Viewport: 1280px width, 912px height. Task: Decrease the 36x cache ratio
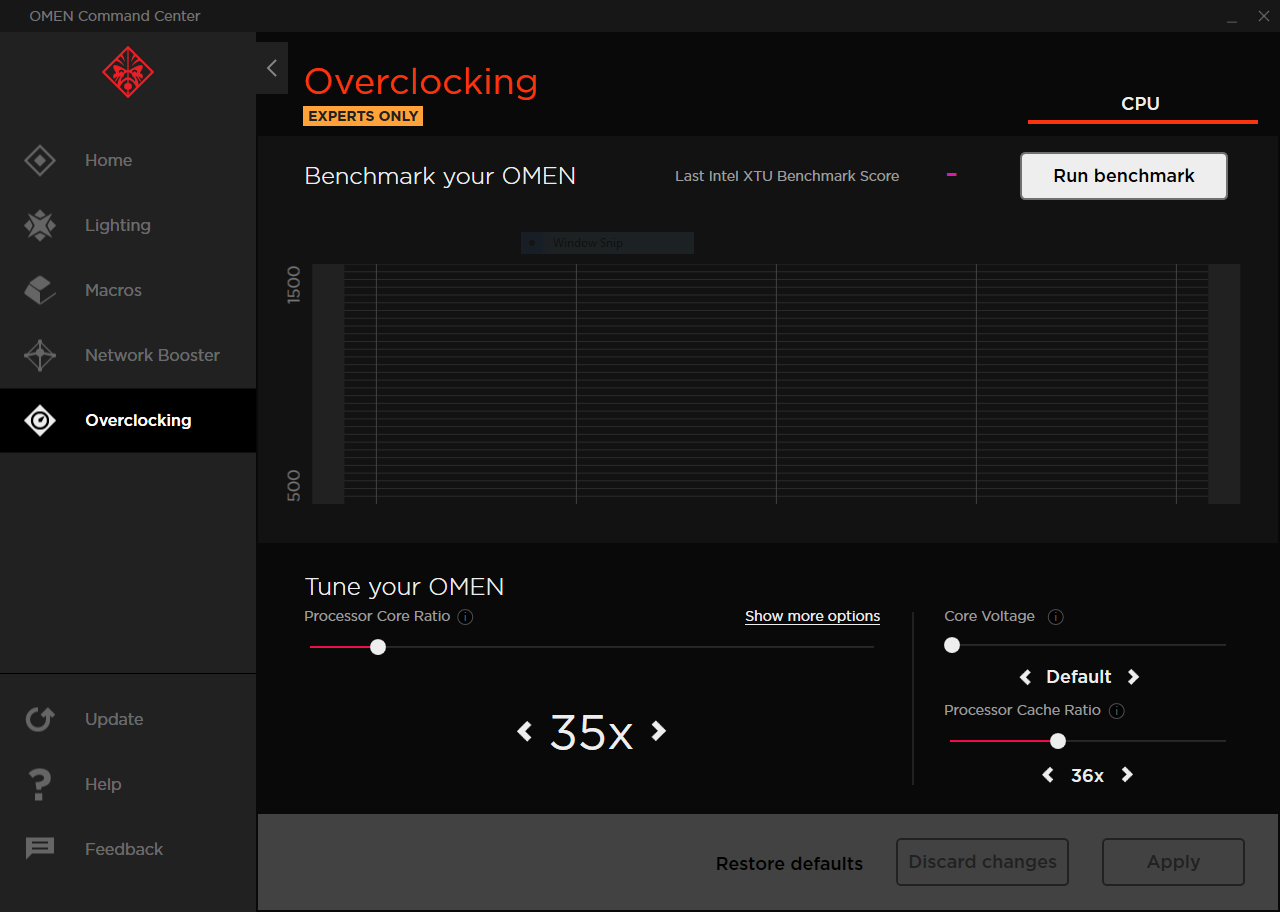coord(1048,775)
